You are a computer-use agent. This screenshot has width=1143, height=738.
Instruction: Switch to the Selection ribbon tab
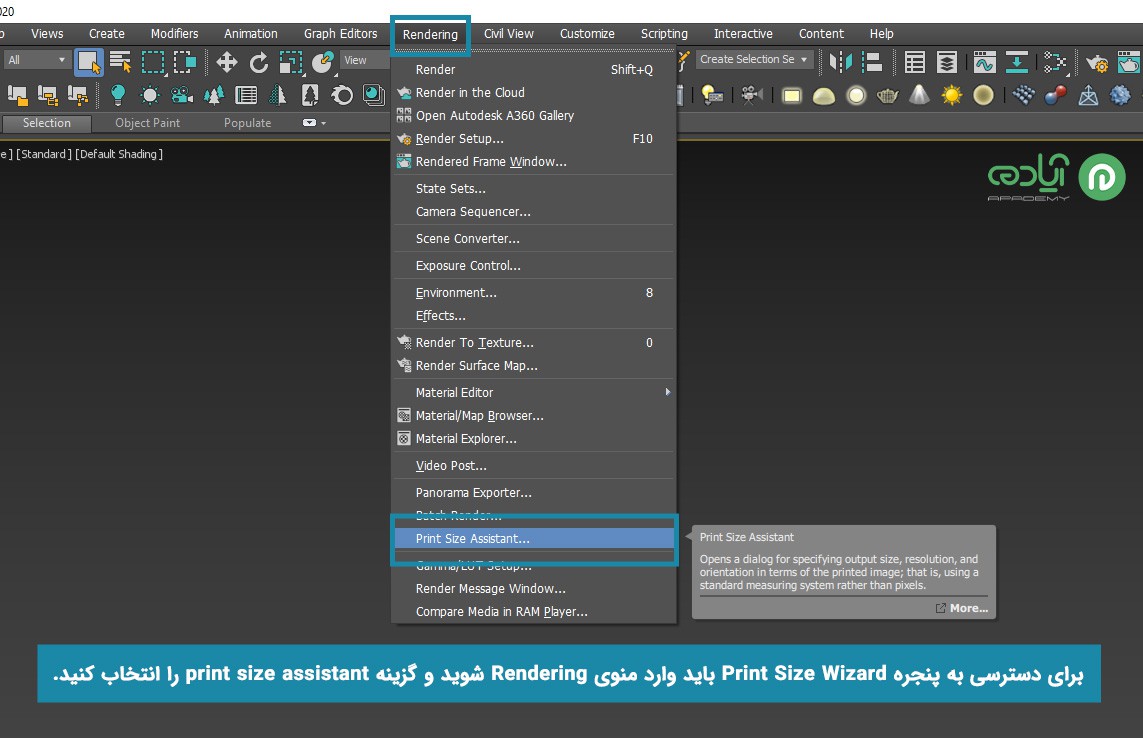coord(47,123)
